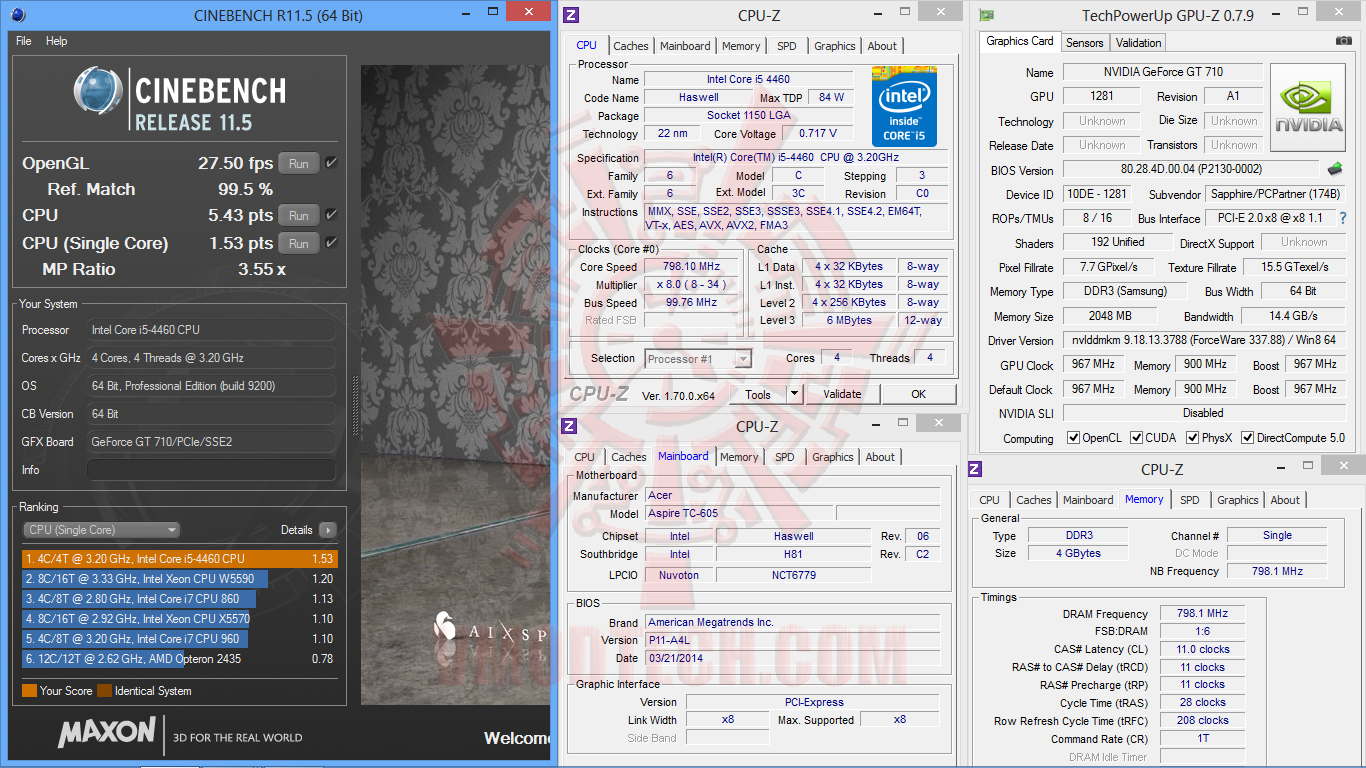The height and width of the screenshot is (768, 1366).
Task: Open SPD tab in the Processor-info CPU-Z window
Action: pos(787,46)
